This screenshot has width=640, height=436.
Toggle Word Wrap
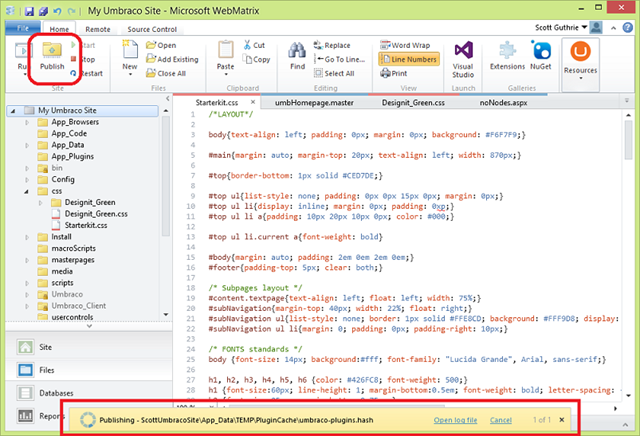[x=405, y=45]
